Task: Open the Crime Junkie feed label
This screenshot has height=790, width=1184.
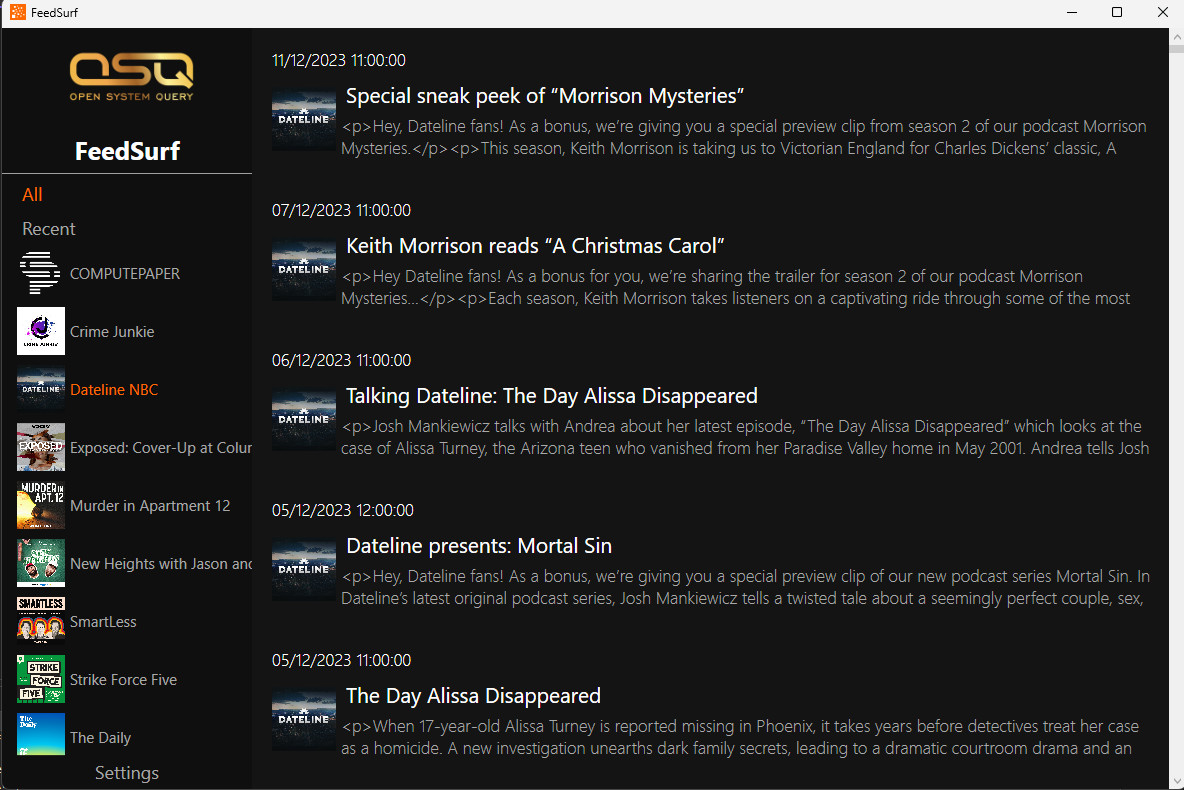Action: tap(112, 332)
